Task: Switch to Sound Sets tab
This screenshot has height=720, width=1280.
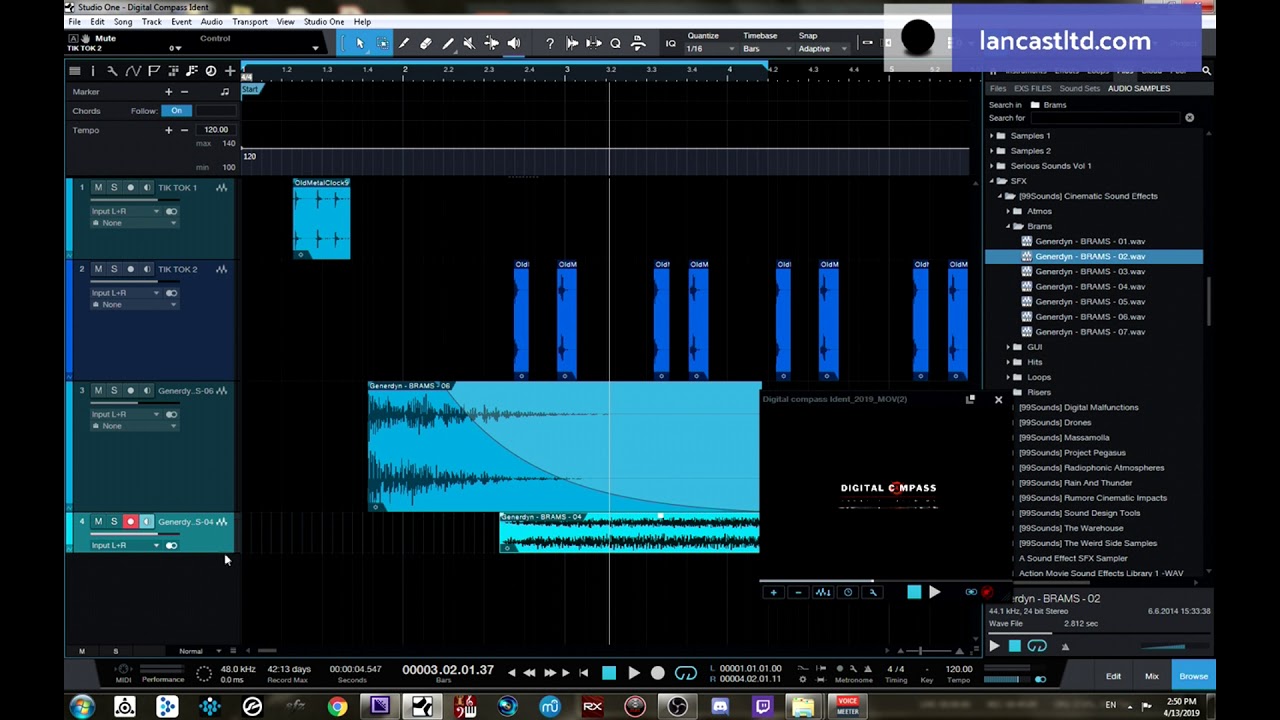Action: tap(1080, 88)
